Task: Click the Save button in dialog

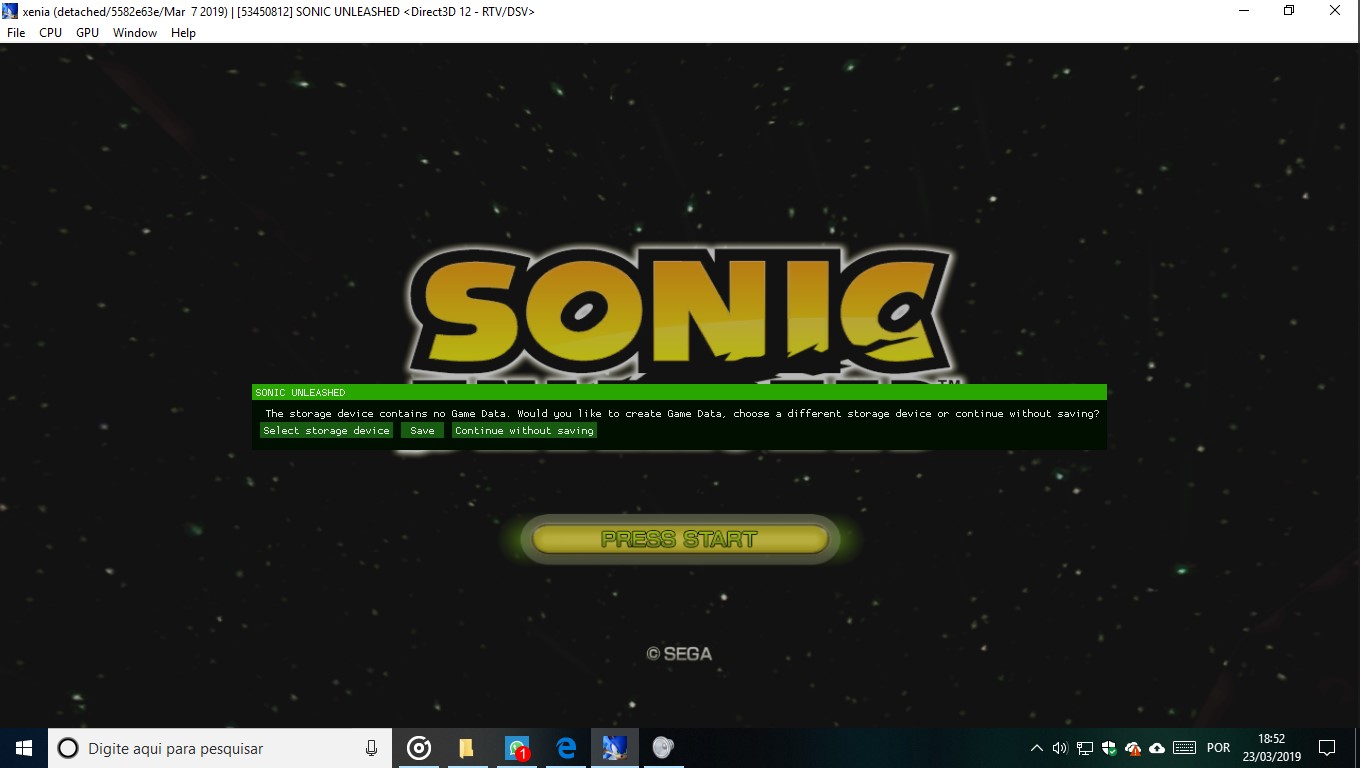Action: coord(422,431)
